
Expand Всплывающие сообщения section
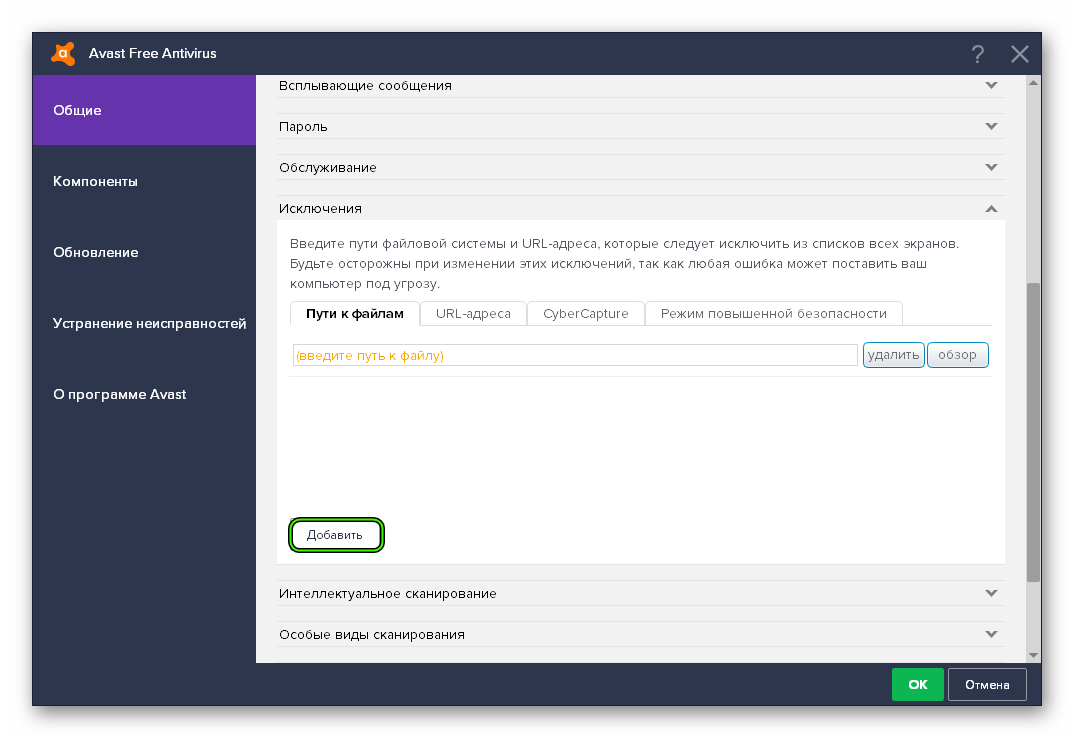(640, 86)
